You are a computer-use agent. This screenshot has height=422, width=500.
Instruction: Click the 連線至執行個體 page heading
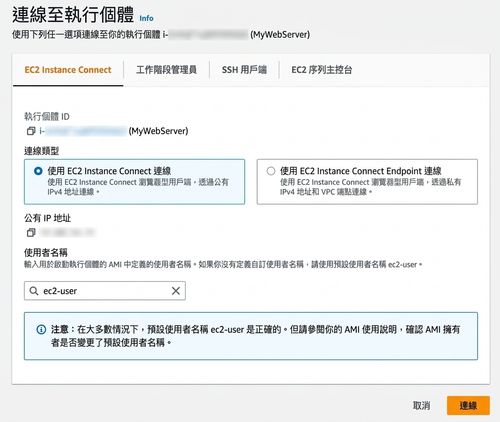pyautogui.click(x=73, y=15)
